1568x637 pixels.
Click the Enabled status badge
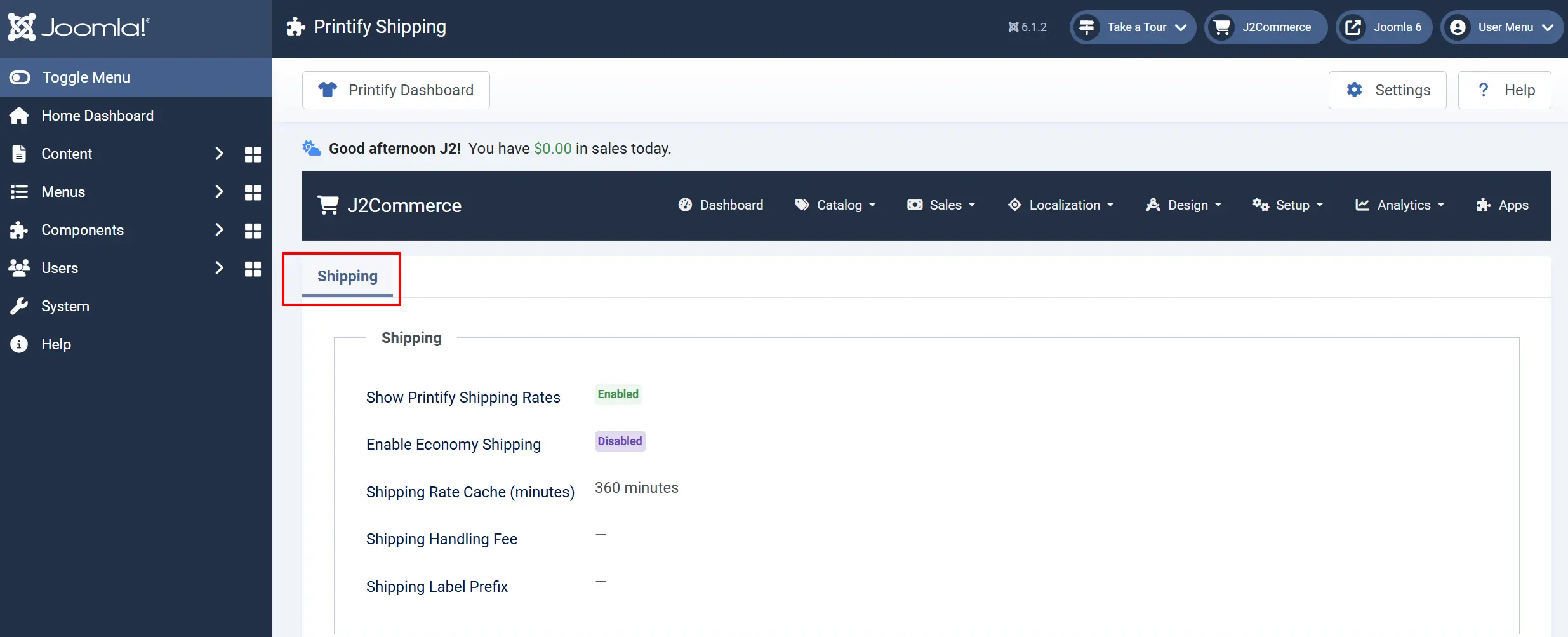coord(618,394)
